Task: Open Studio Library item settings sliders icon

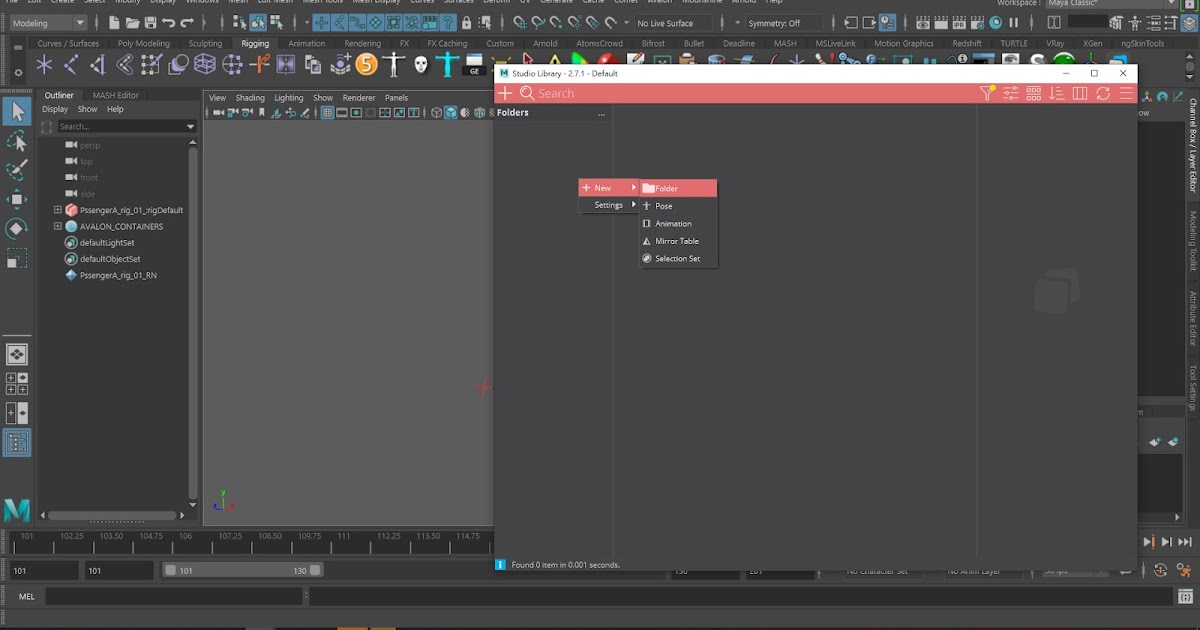Action: [1012, 93]
